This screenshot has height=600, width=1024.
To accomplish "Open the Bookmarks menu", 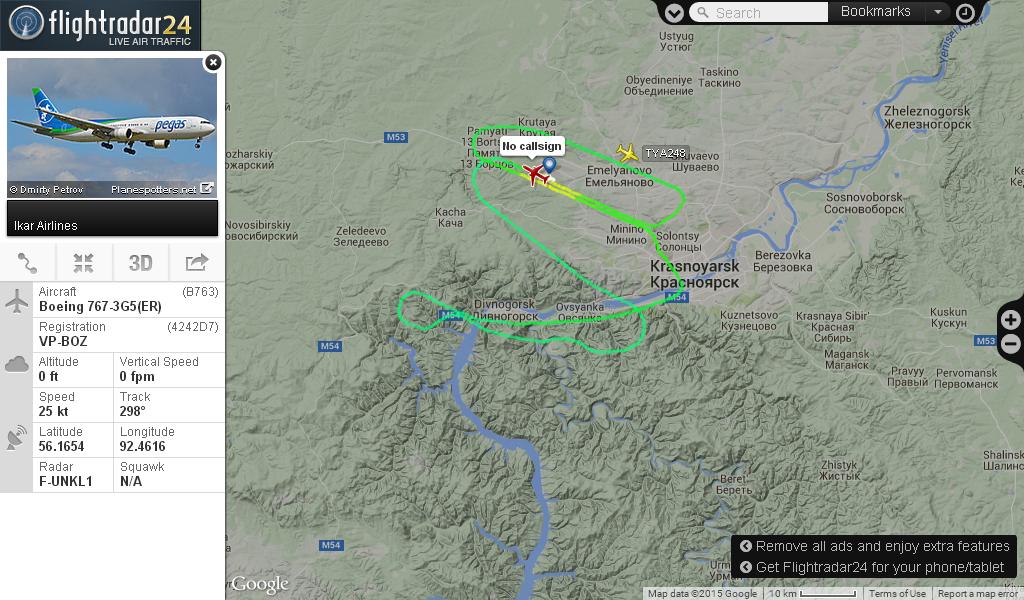I will coord(876,12).
